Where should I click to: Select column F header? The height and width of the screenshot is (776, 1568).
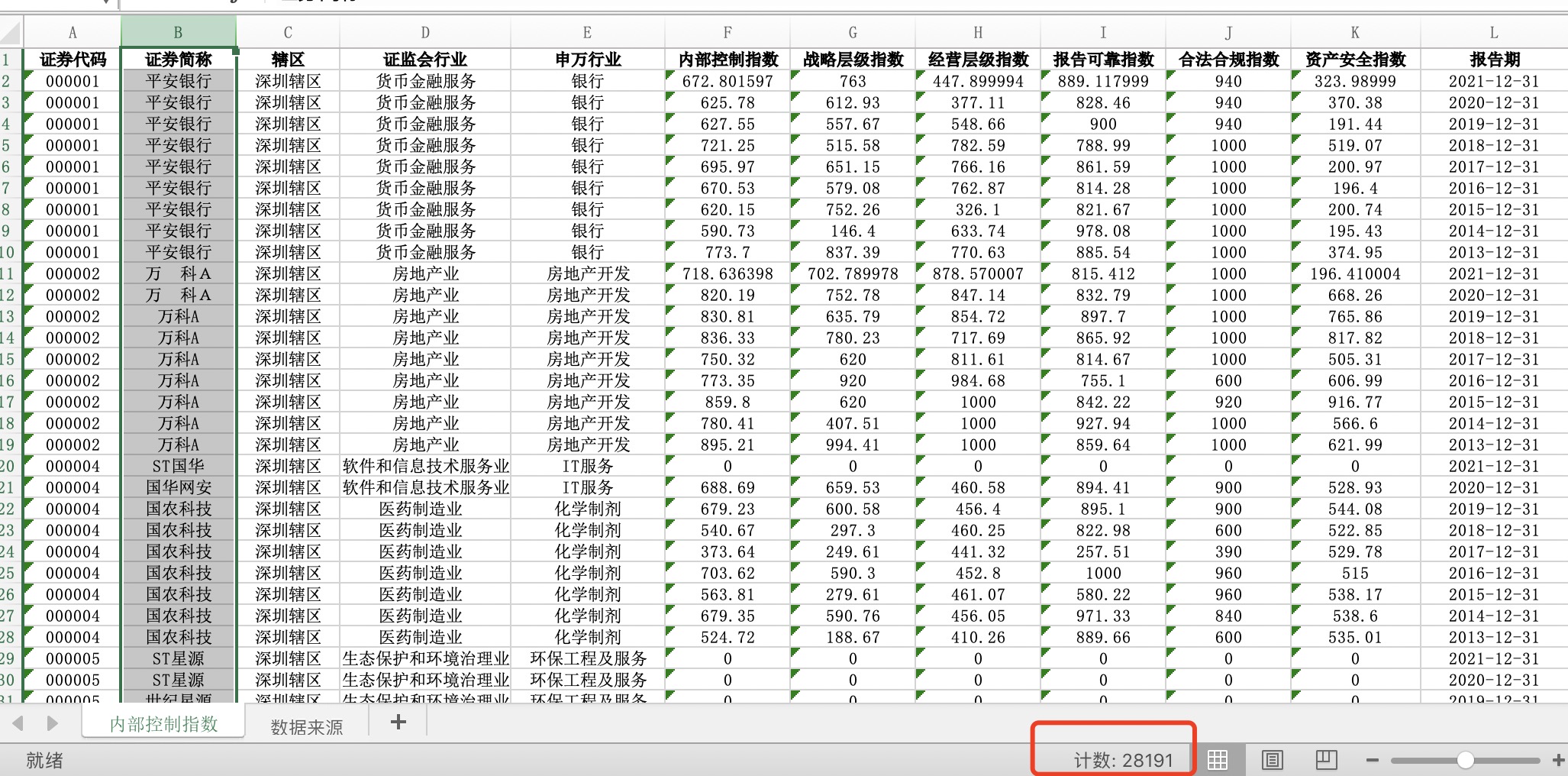728,32
